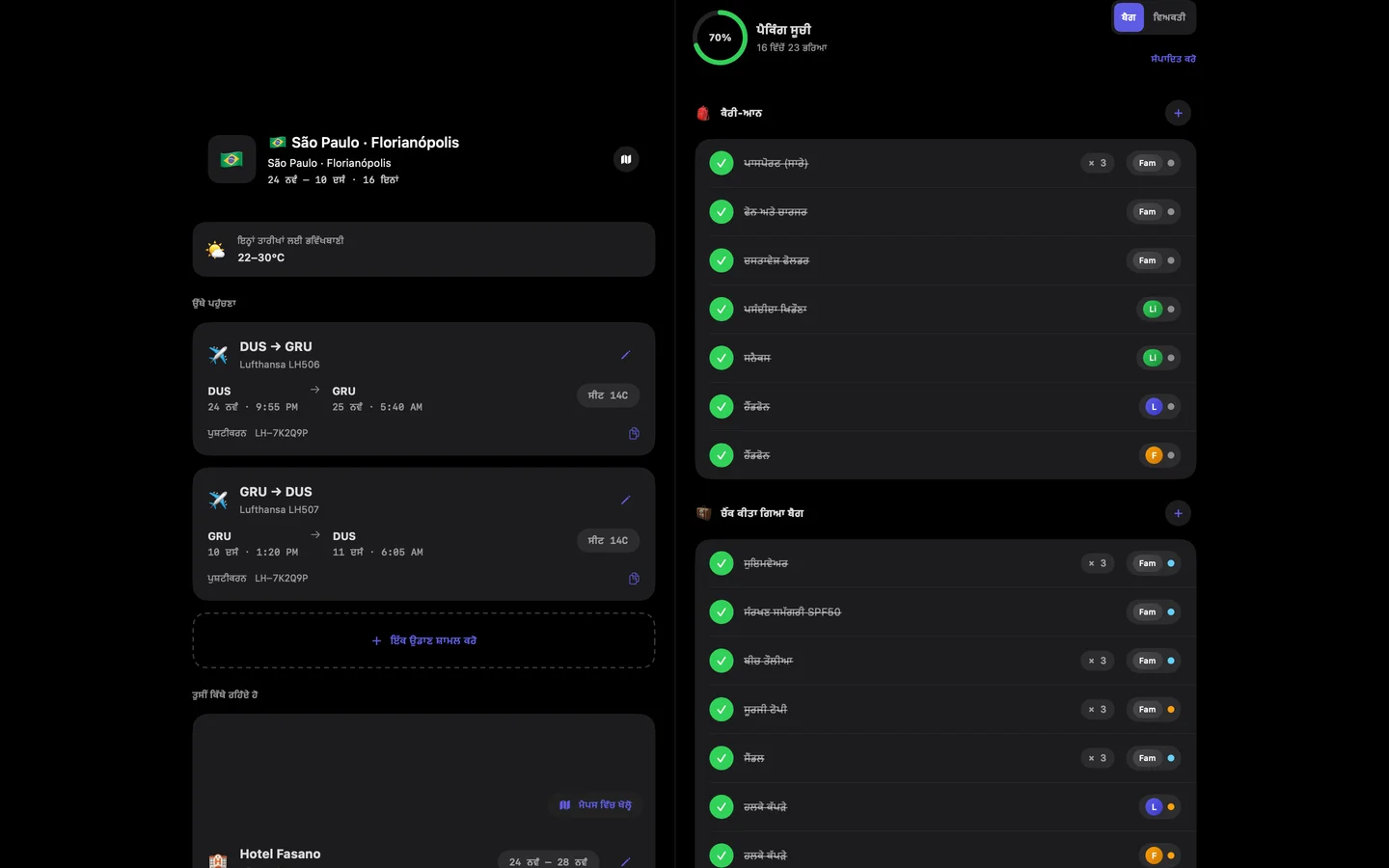1389x868 pixels.
Task: Uncheck the ਪਾਸਪੋਰਟ (ਸਾਰੇ) item
Action: [x=722, y=163]
